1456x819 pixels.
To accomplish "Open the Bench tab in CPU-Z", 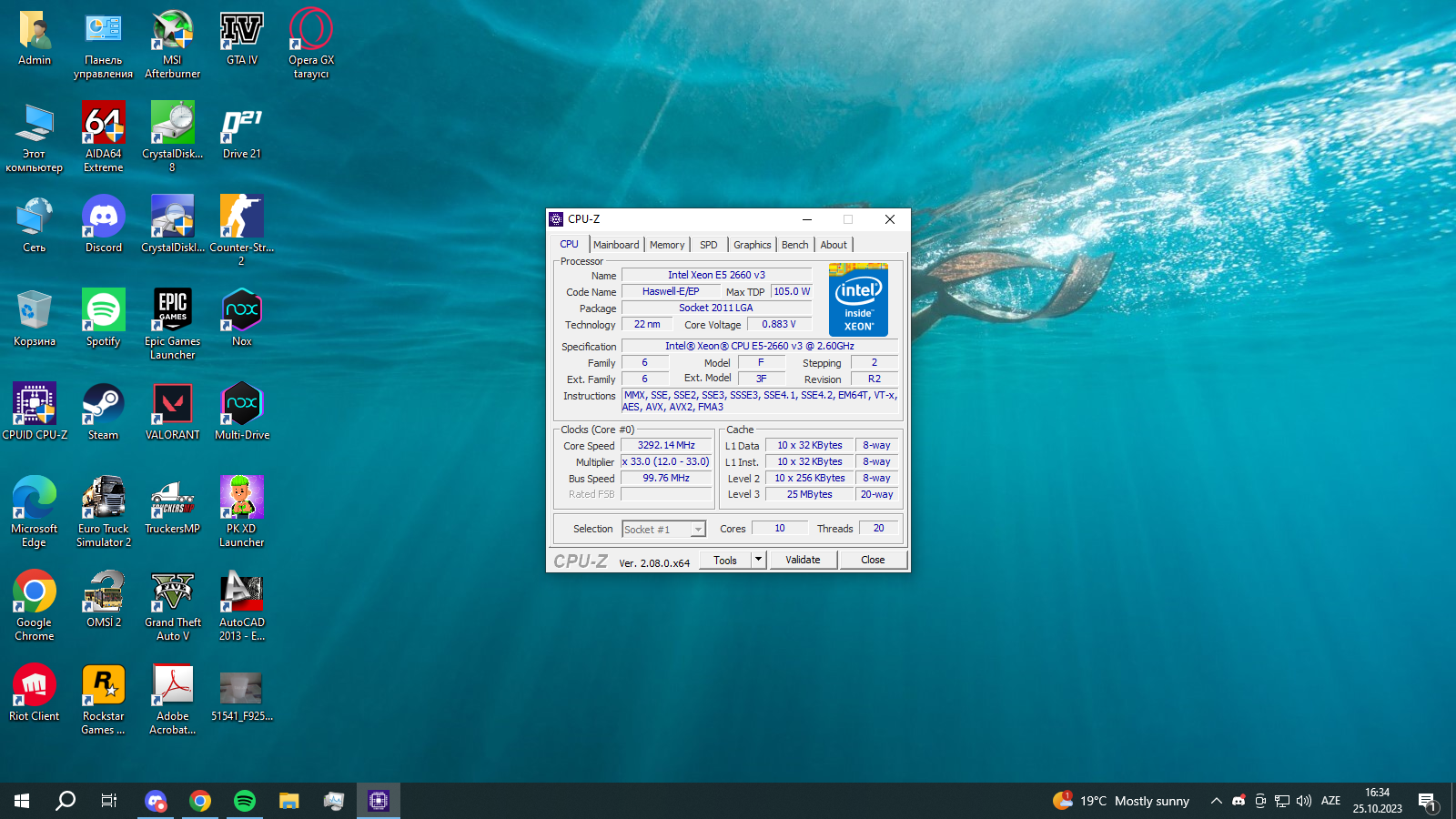I will [x=794, y=245].
